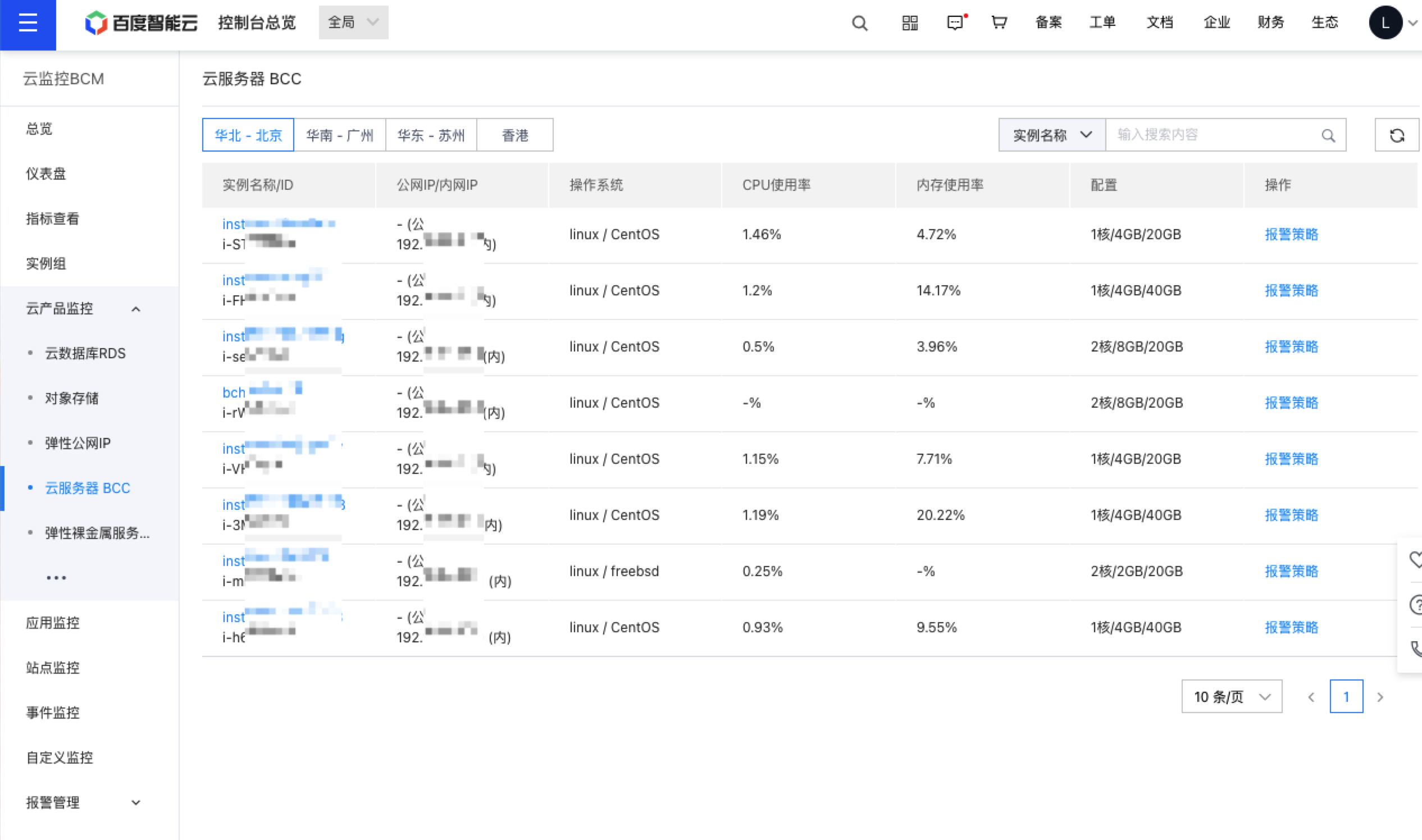Click the user avatar L
1422x840 pixels.
pyautogui.click(x=1384, y=23)
